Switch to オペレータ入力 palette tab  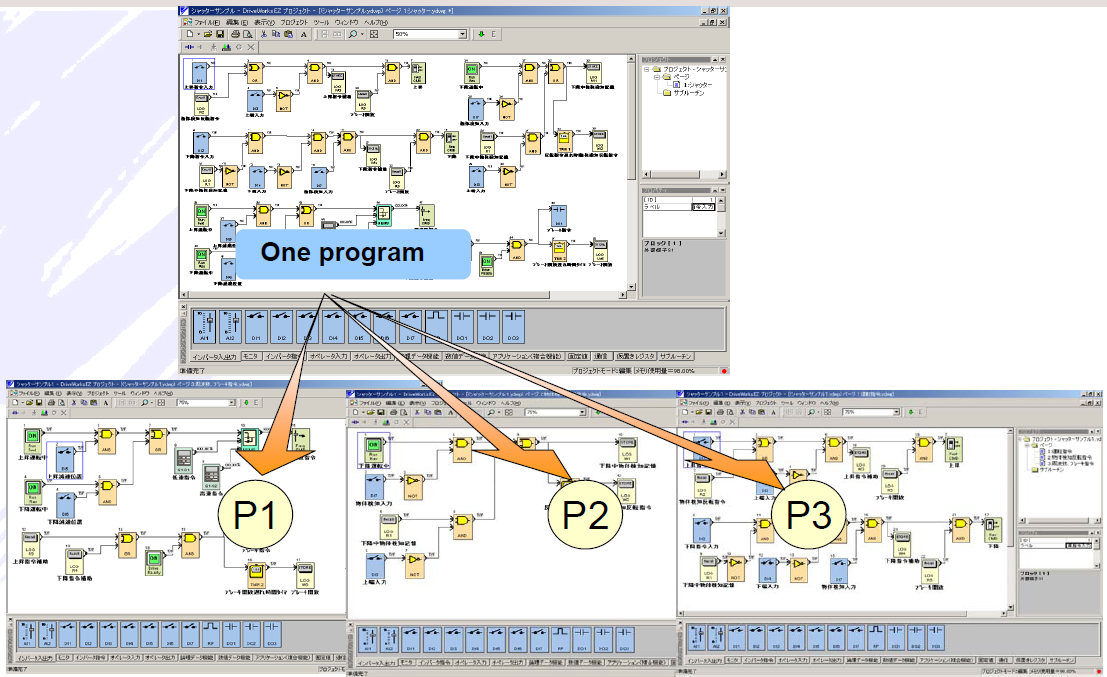pos(328,357)
